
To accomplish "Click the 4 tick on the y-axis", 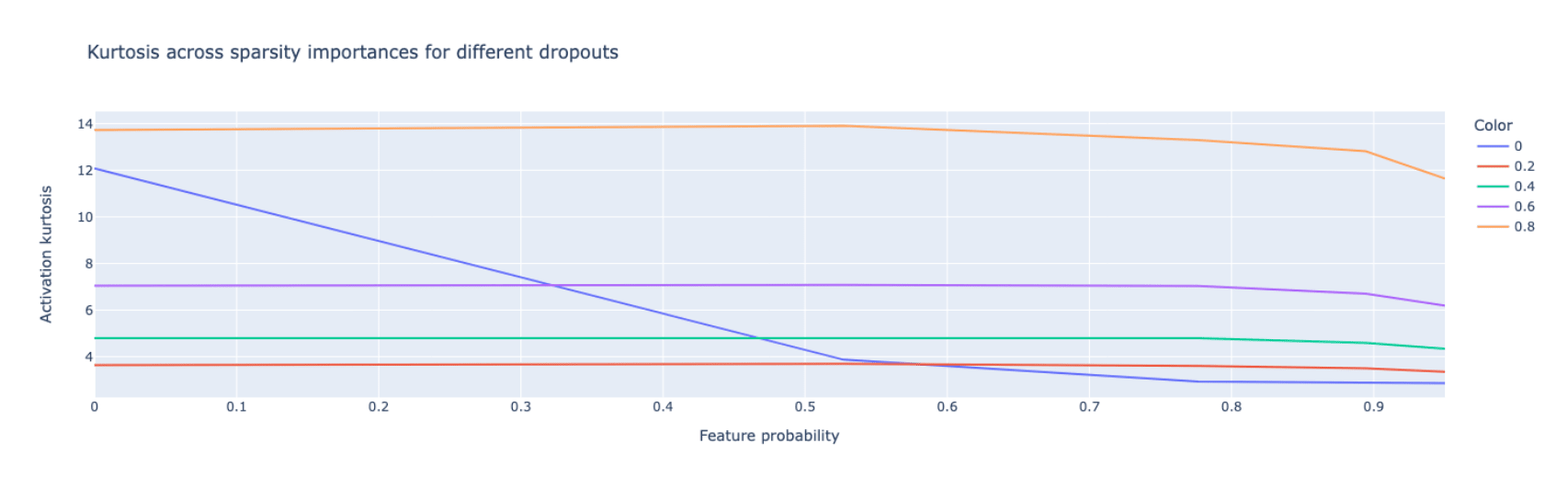I will point(88,357).
